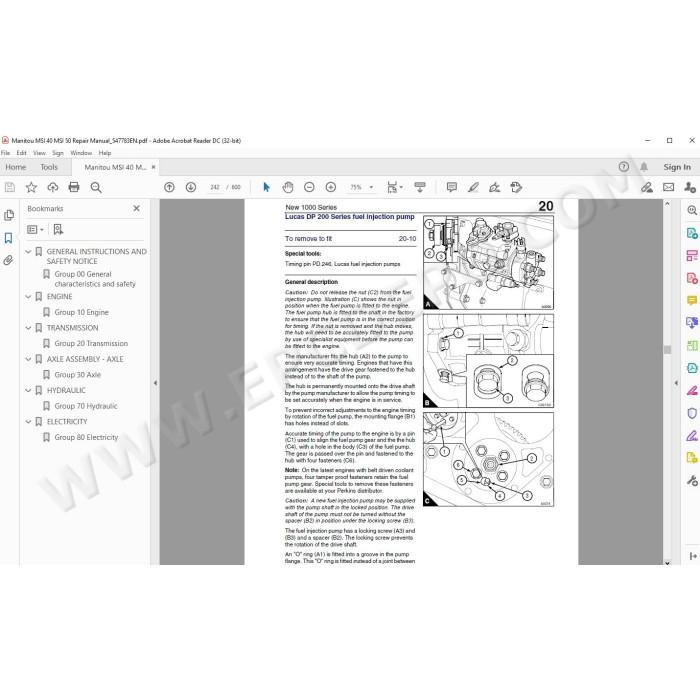Collapse the ENGINE bookmark

pos(29,296)
